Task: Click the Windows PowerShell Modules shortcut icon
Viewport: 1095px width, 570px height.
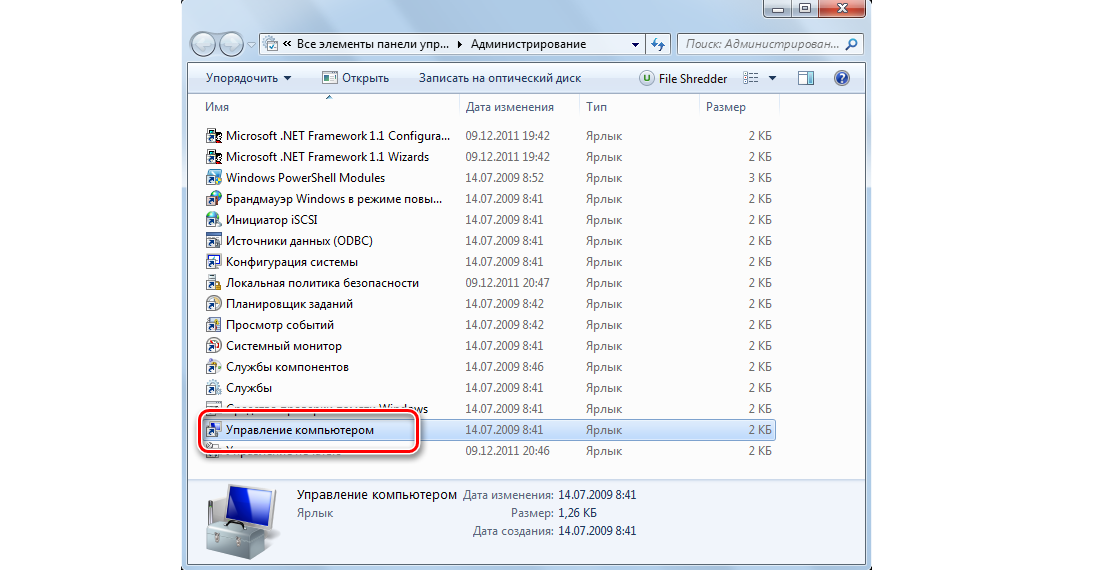Action: tap(213, 178)
